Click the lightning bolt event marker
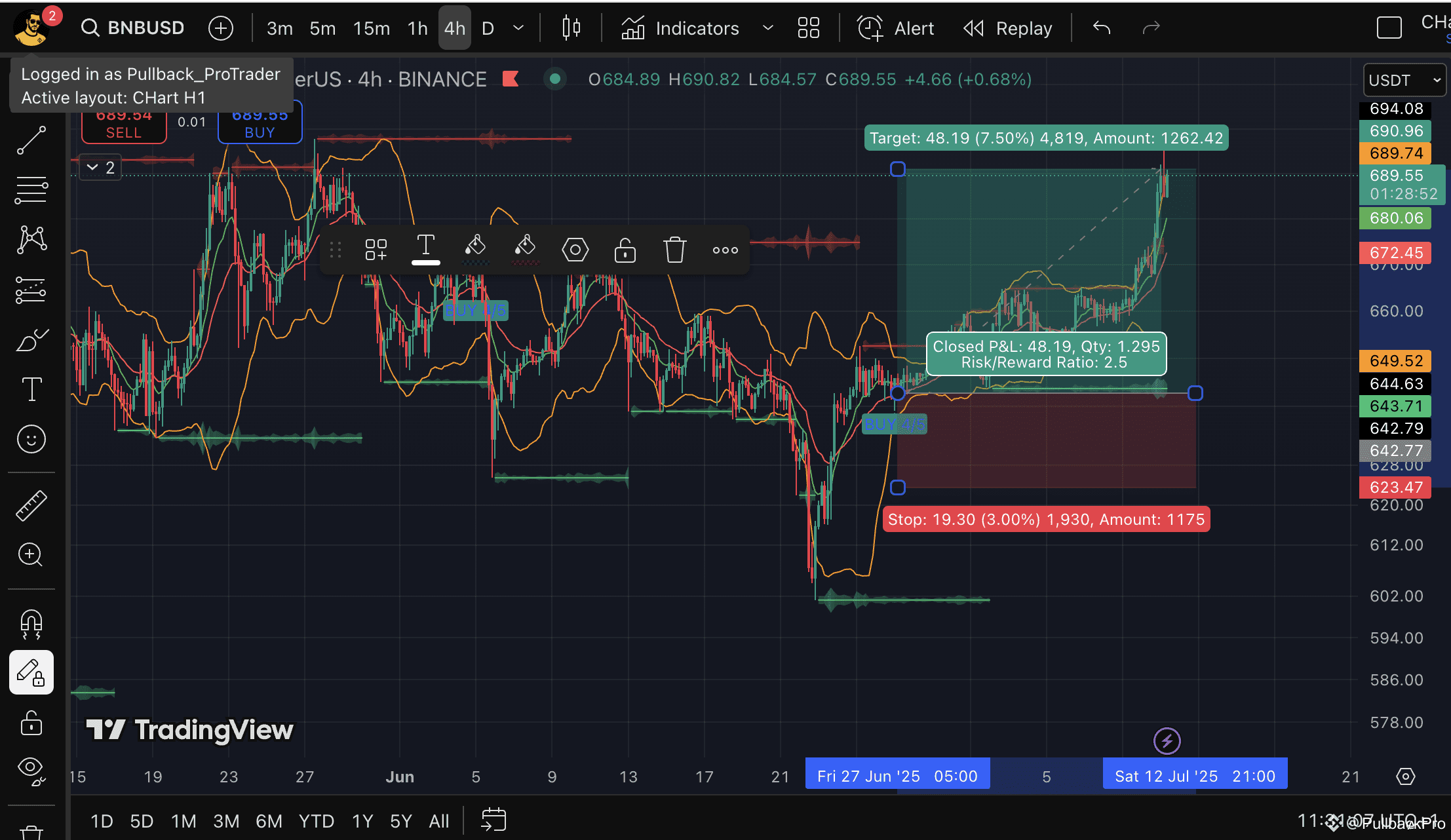 pyautogui.click(x=1167, y=741)
